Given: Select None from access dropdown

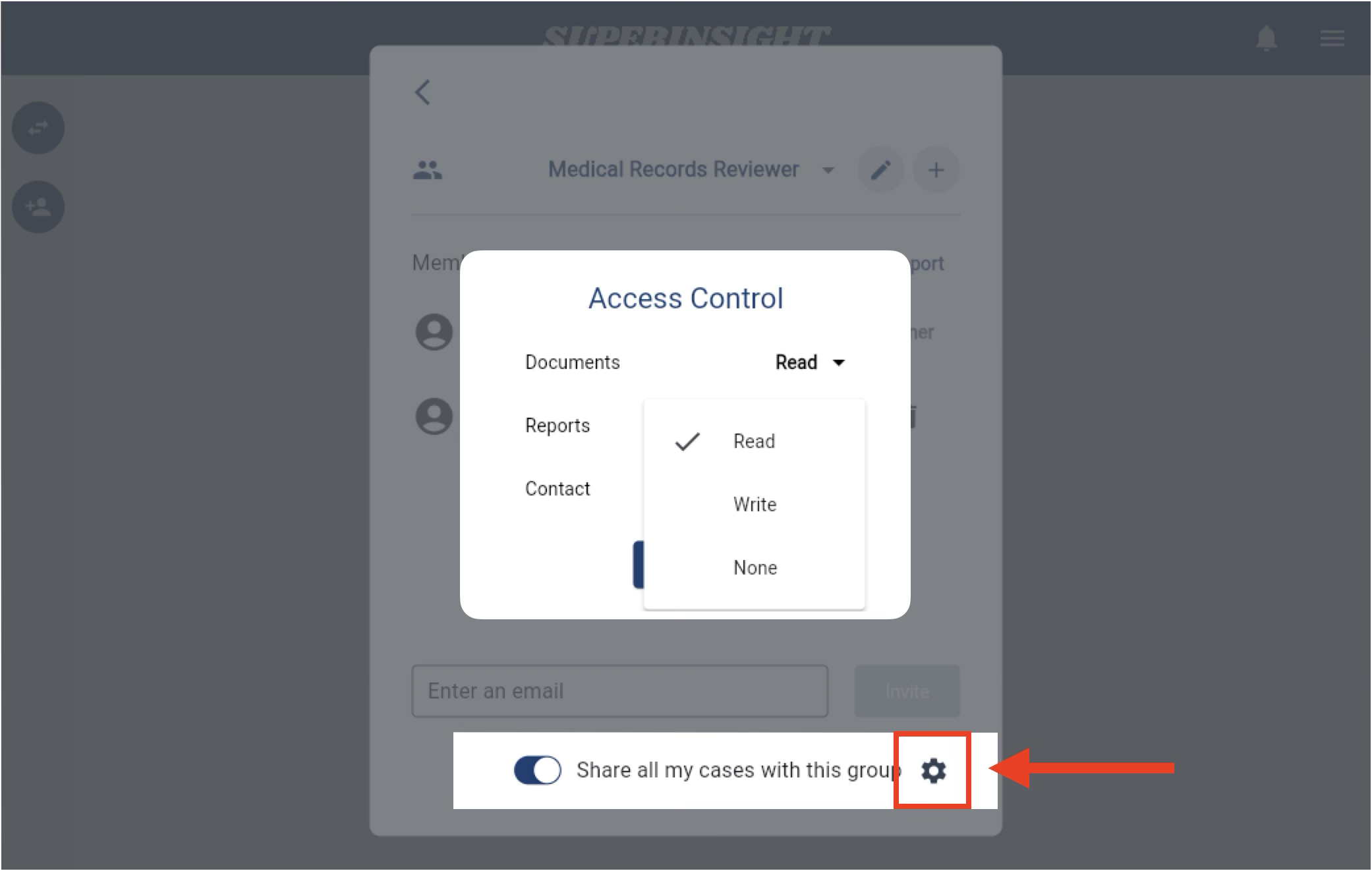Looking at the screenshot, I should point(754,567).
